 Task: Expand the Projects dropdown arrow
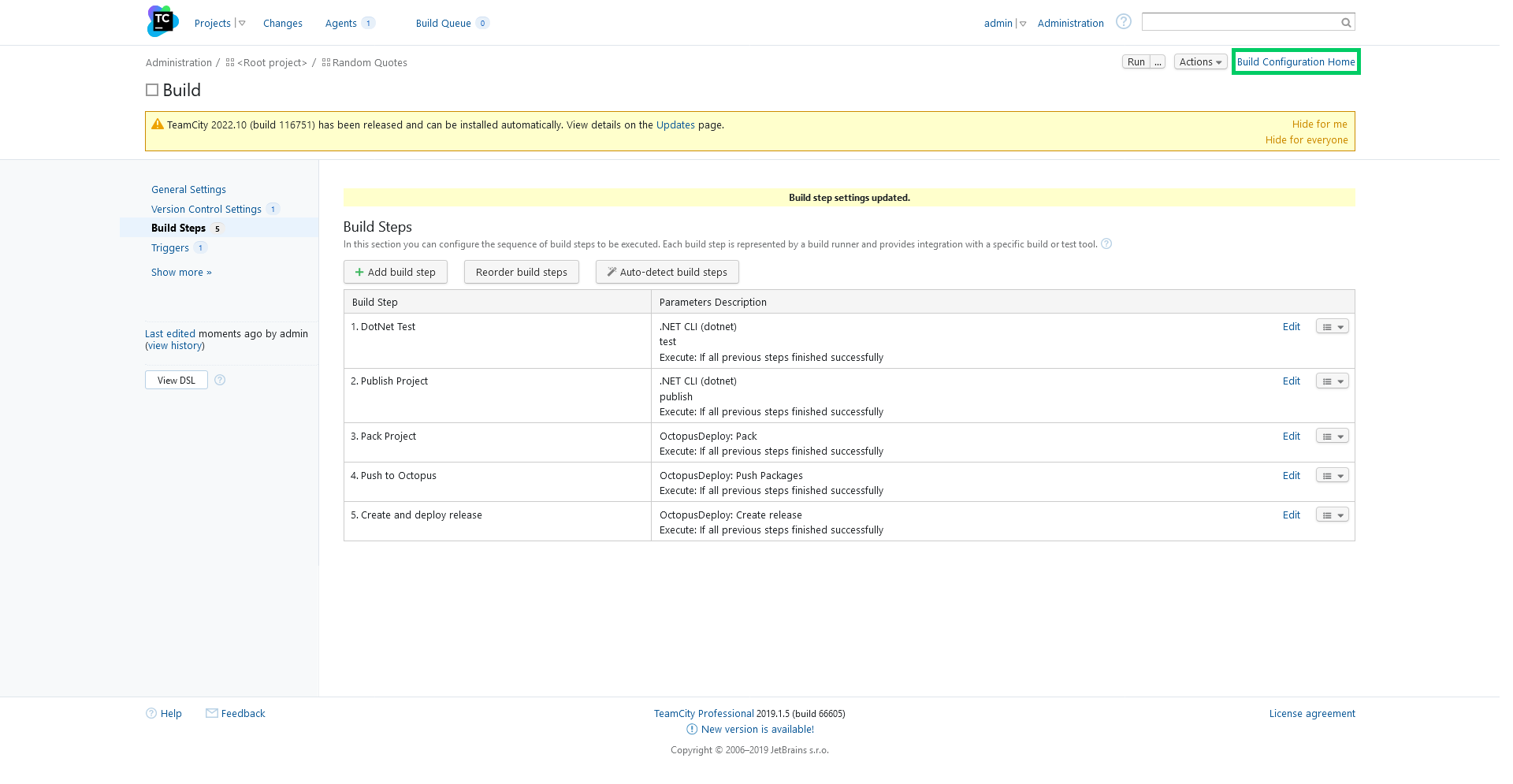[242, 24]
